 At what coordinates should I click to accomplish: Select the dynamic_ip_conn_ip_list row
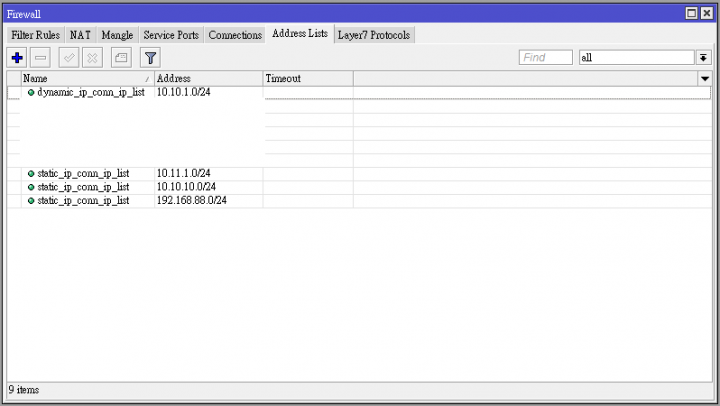coord(359,92)
